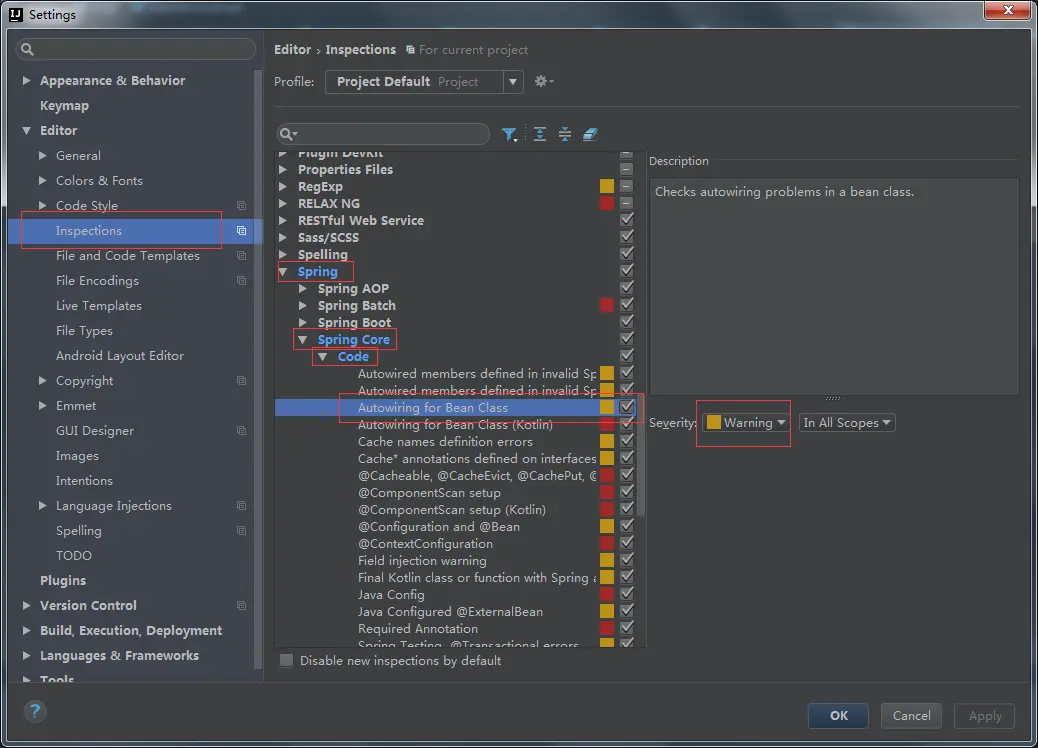1038x748 pixels.
Task: Open the Severity Warning dropdown
Action: click(745, 422)
